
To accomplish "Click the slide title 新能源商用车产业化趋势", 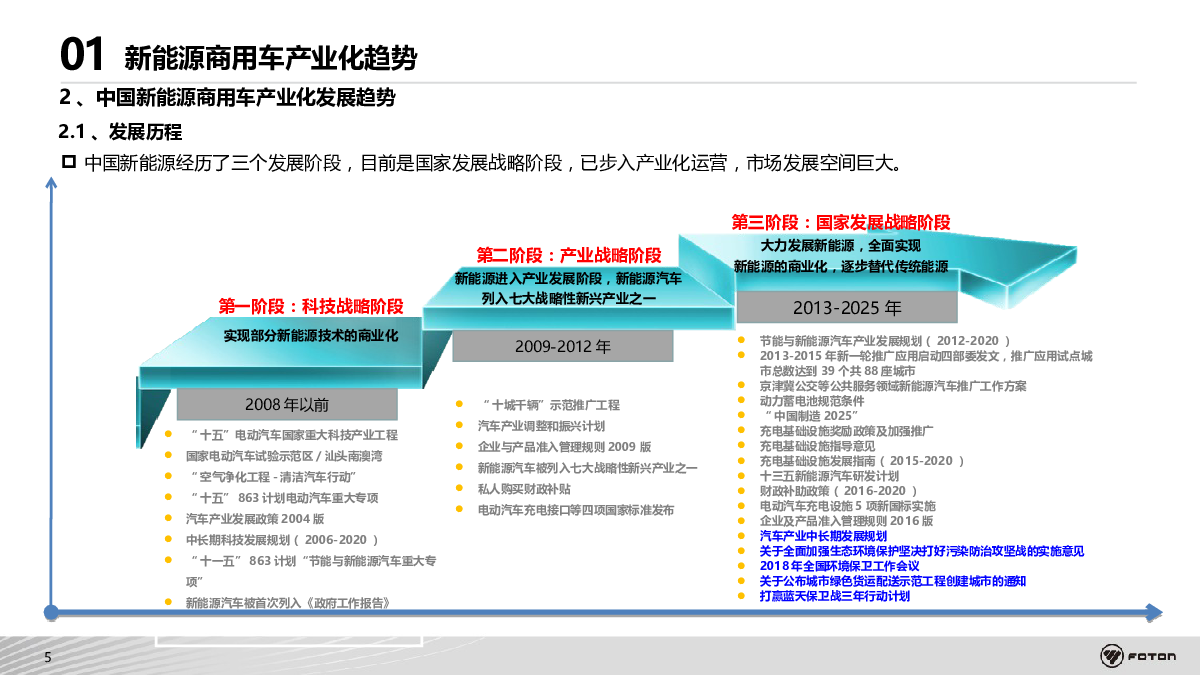I will [270, 58].
